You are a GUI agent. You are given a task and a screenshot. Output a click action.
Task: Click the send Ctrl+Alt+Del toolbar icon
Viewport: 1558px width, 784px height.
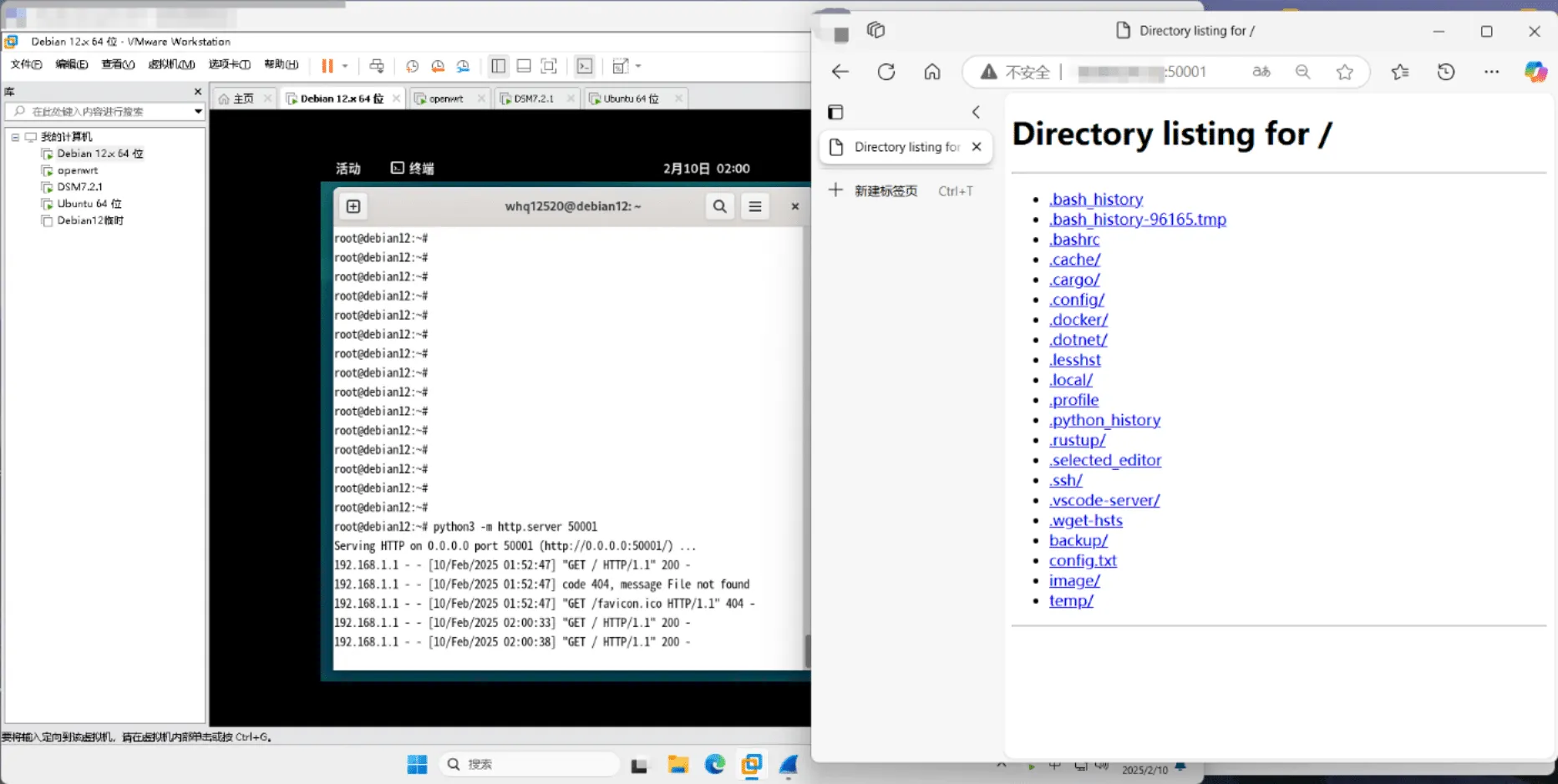coord(377,66)
